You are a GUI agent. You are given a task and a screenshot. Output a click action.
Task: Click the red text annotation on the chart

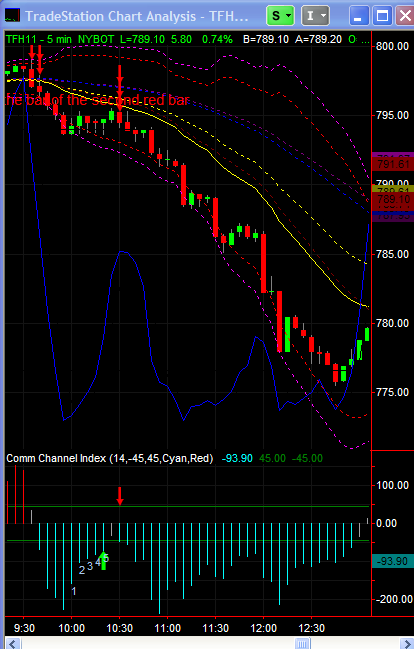point(97,100)
